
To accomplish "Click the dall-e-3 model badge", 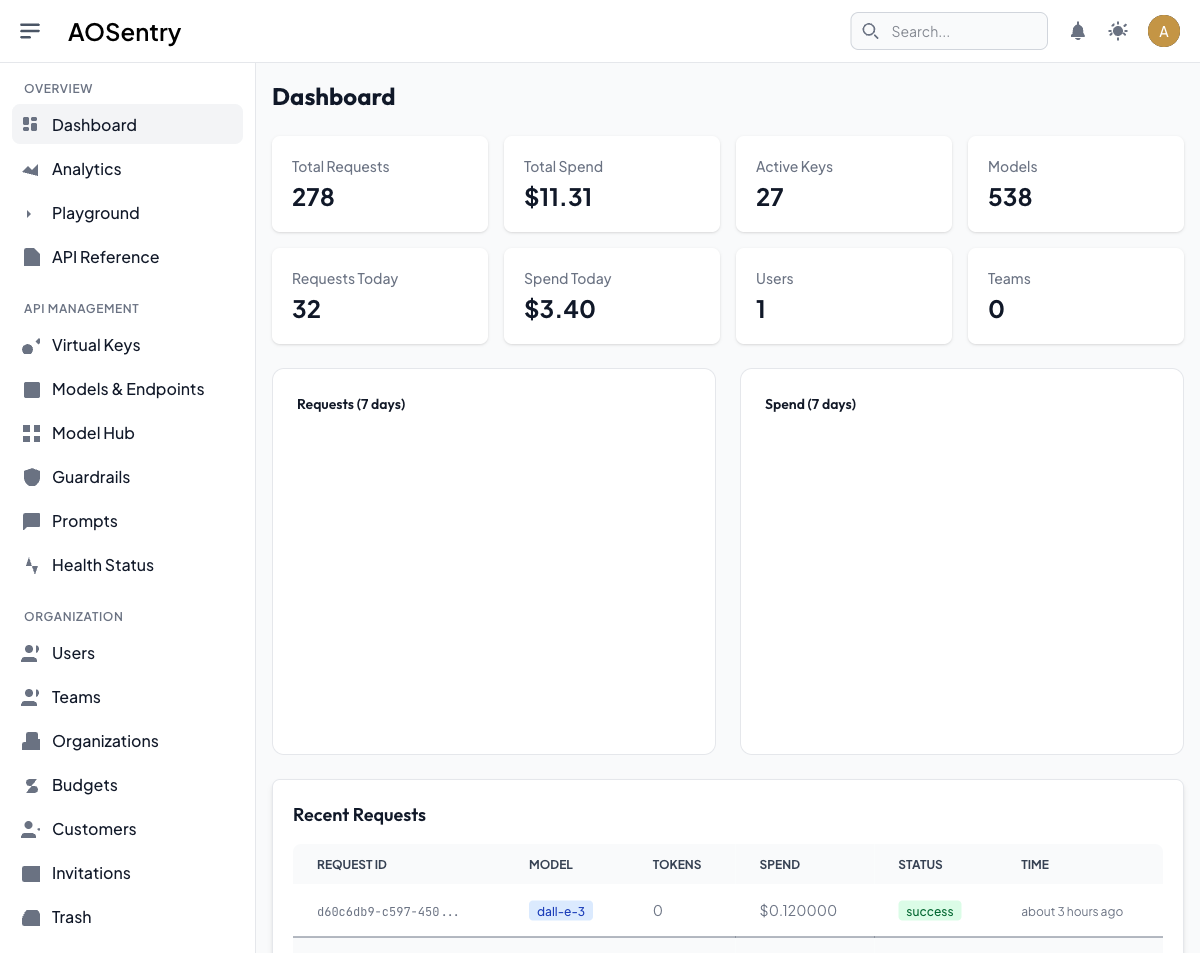I will (x=561, y=910).
